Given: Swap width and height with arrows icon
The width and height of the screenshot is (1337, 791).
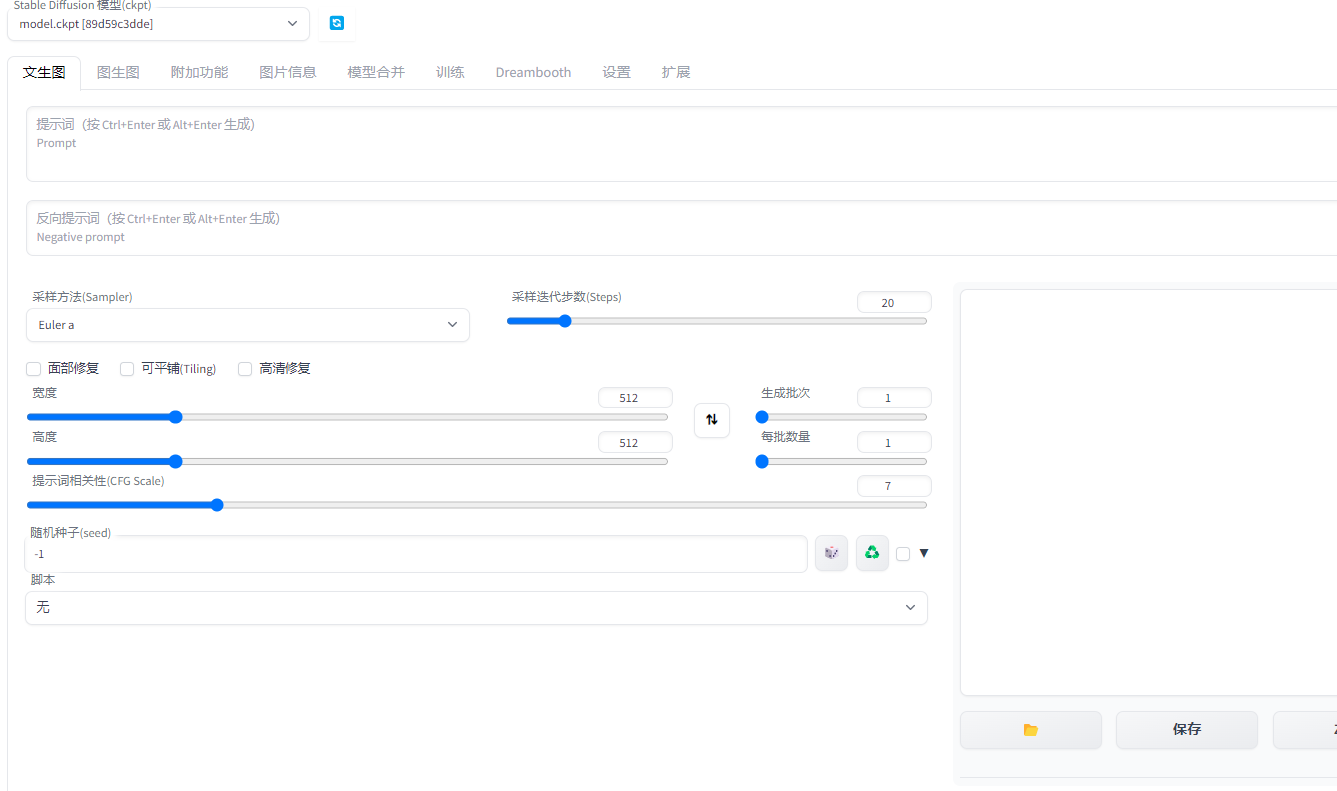Looking at the screenshot, I should 712,420.
